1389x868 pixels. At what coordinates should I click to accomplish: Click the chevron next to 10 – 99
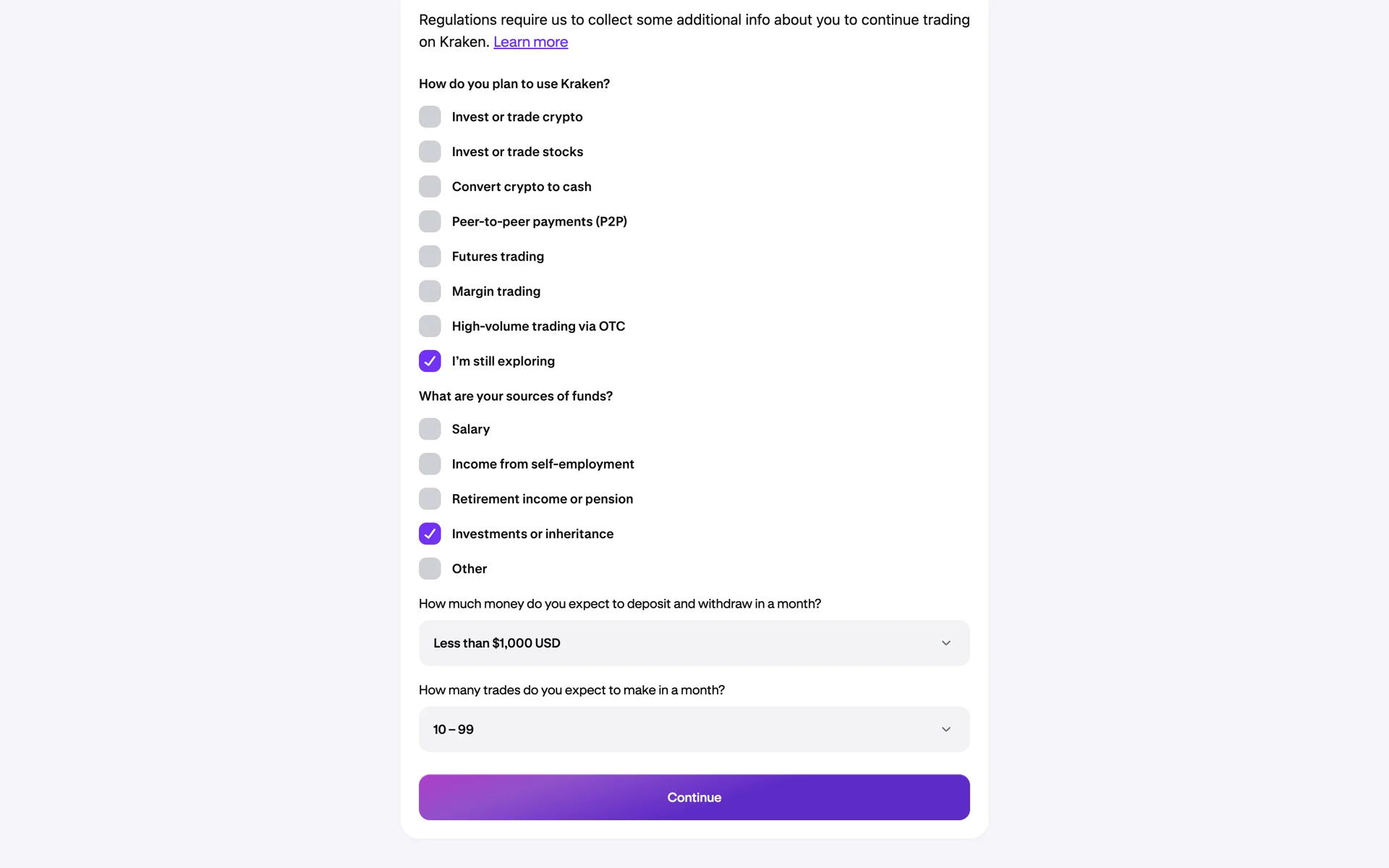[x=946, y=729]
